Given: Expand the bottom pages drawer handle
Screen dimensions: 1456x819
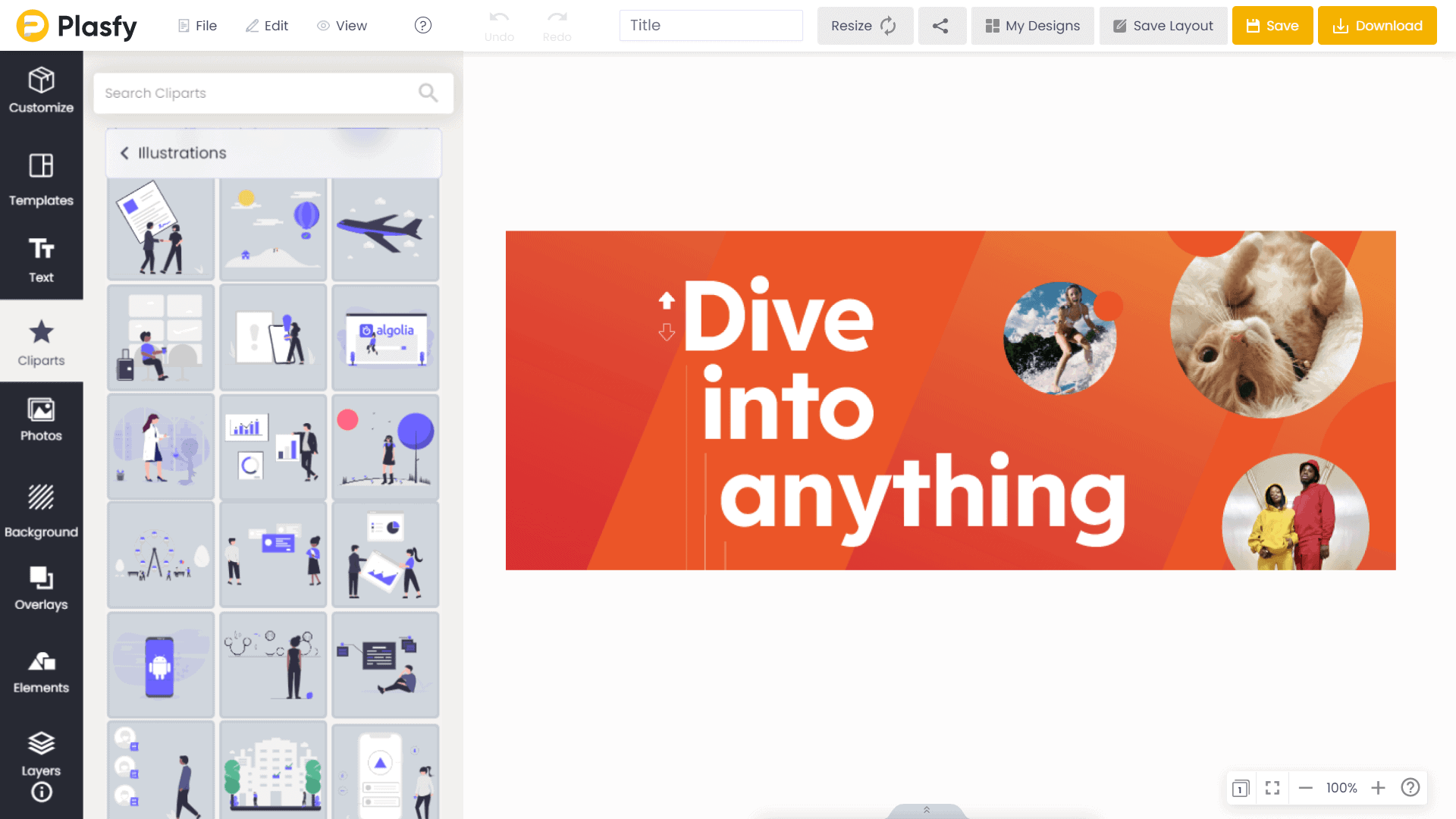Looking at the screenshot, I should [x=926, y=810].
